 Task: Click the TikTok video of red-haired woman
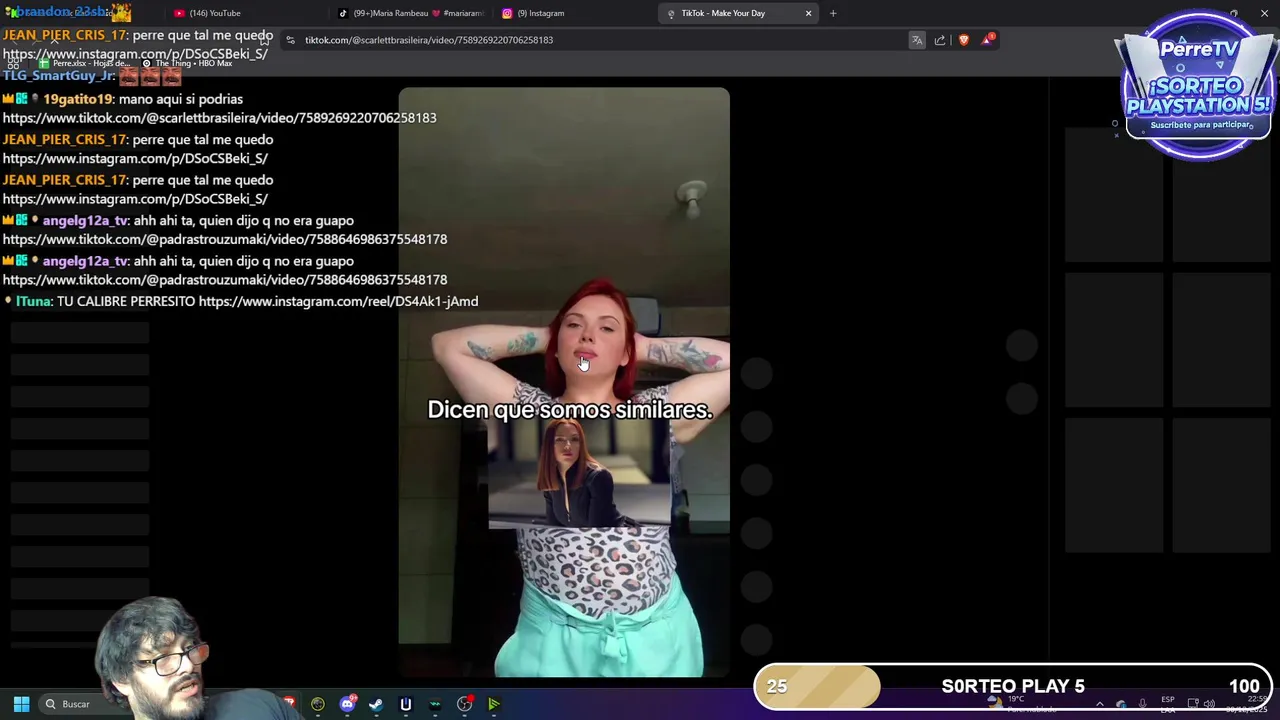564,382
